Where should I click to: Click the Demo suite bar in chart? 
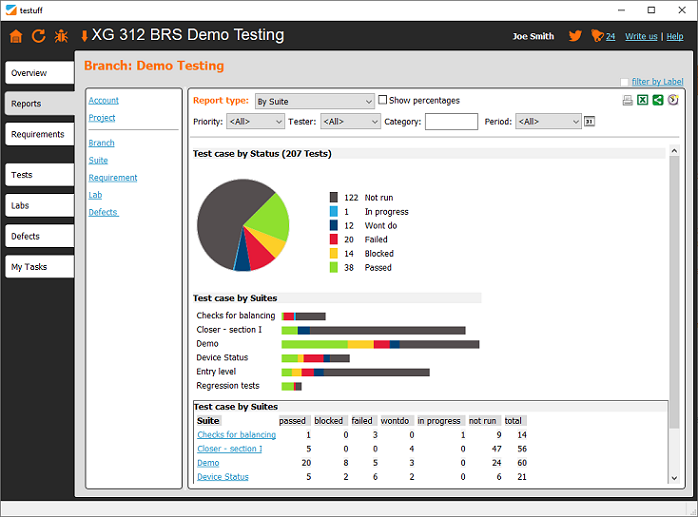(380, 344)
